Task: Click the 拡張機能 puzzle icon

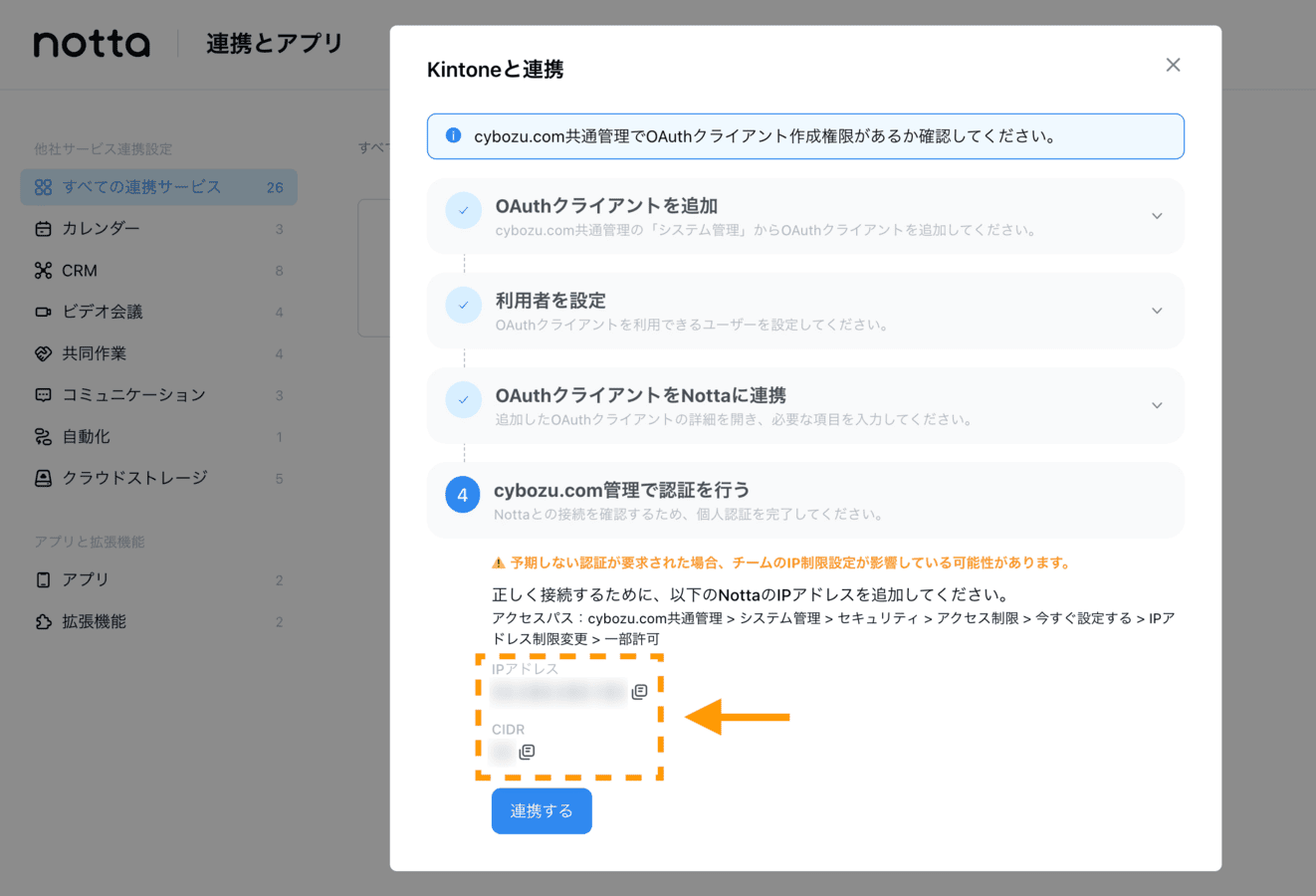Action: coord(43,621)
